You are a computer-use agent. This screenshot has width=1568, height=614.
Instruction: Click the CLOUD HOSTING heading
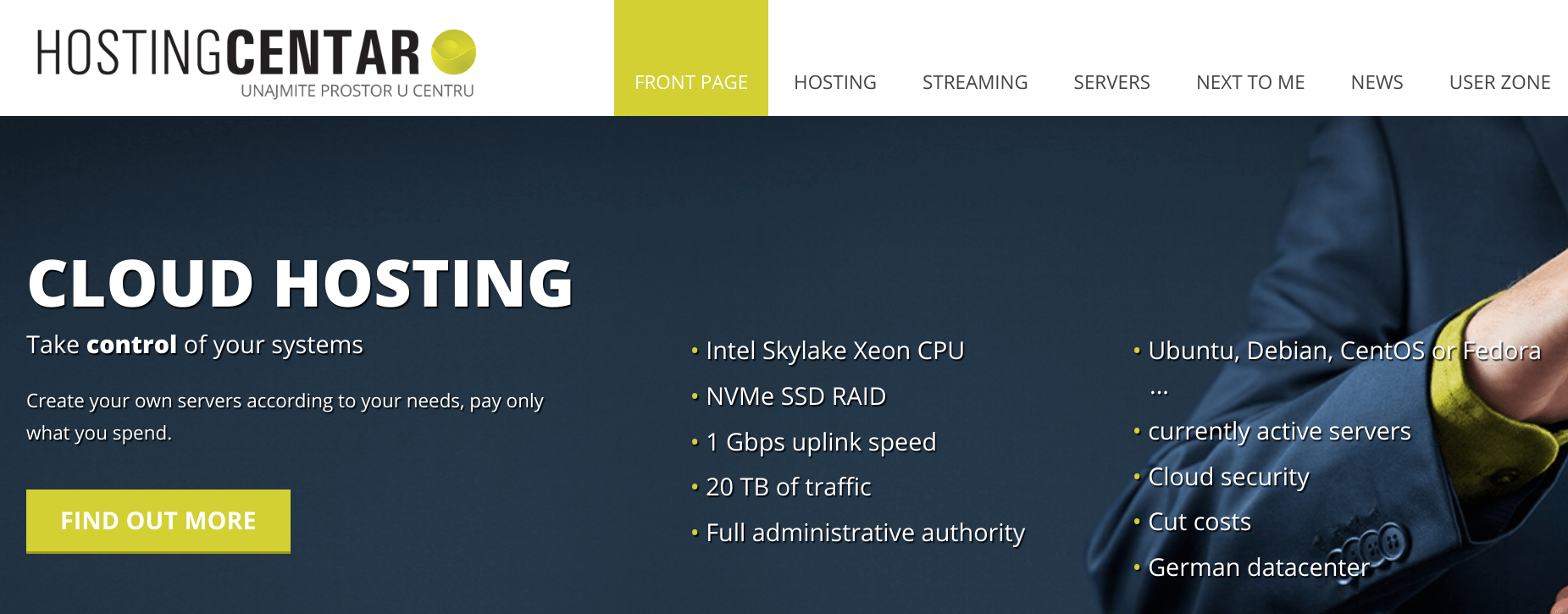pyautogui.click(x=301, y=283)
